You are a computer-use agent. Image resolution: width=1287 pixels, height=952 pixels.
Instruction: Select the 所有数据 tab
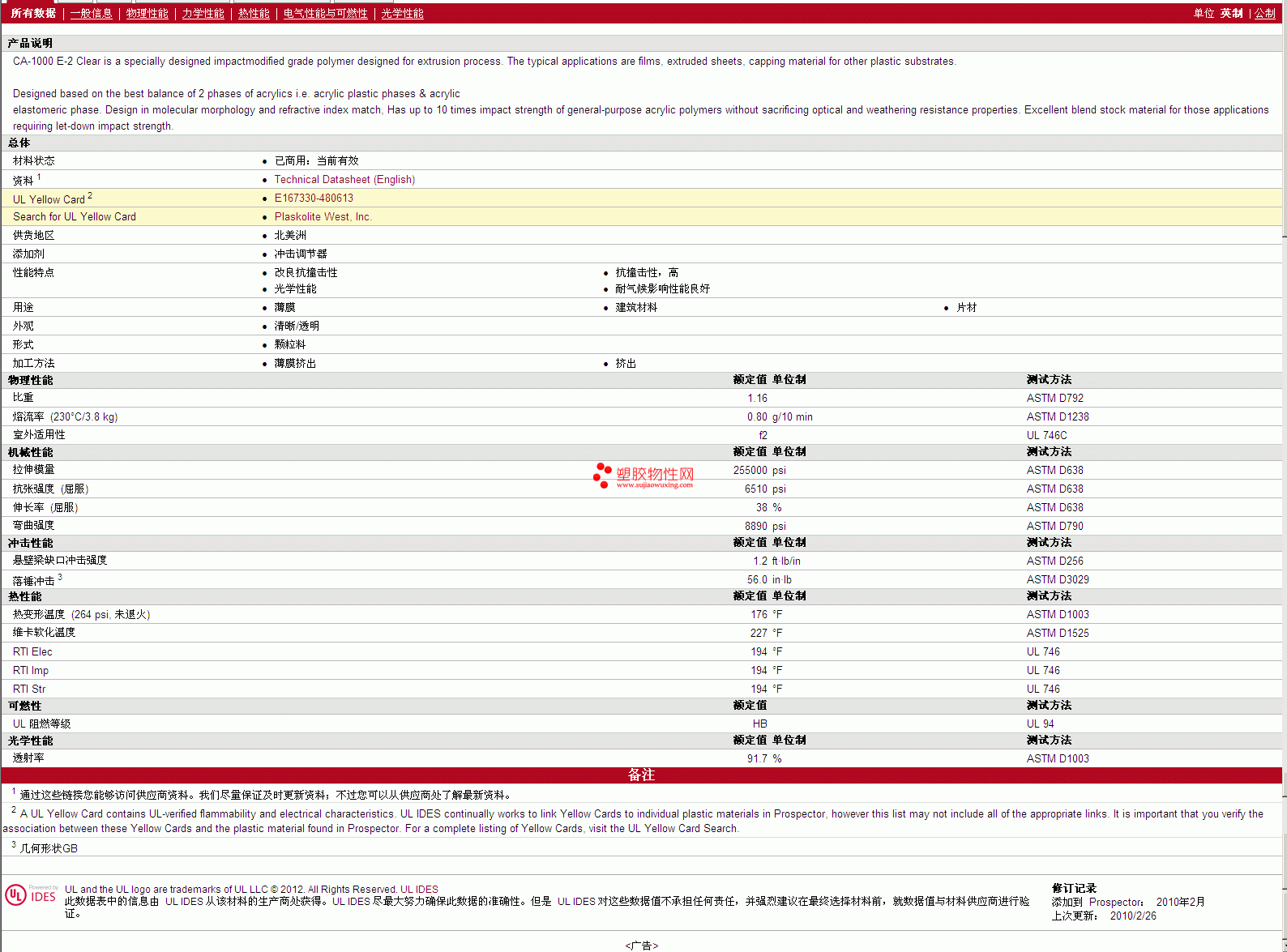(33, 14)
